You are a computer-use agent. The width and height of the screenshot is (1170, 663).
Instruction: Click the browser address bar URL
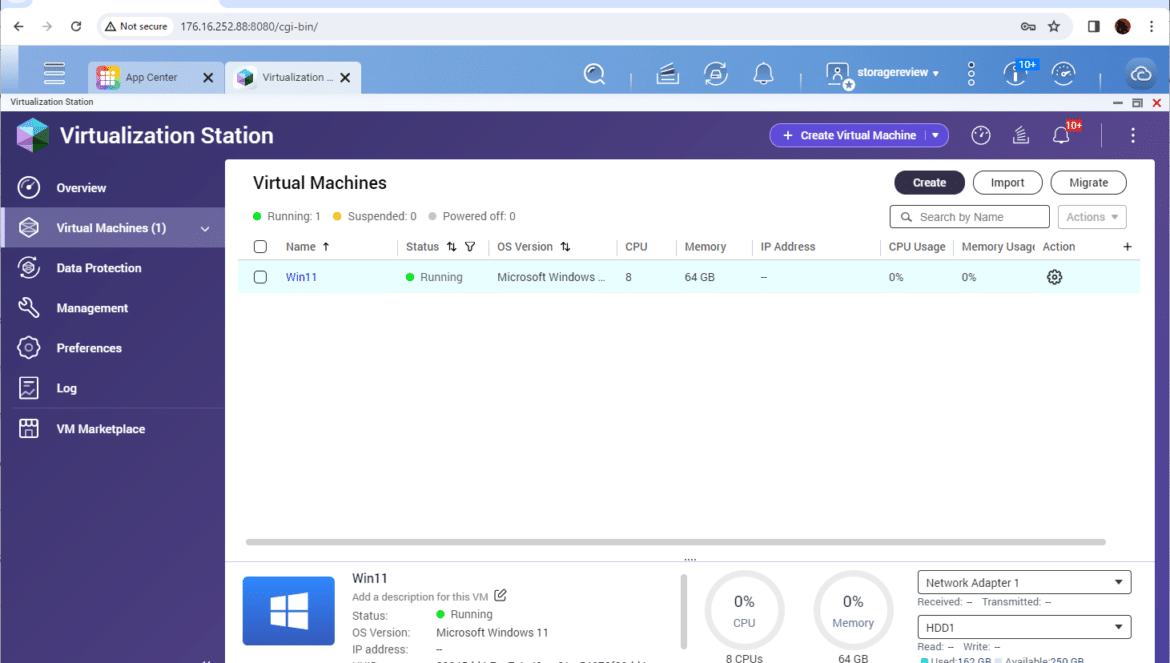point(249,26)
